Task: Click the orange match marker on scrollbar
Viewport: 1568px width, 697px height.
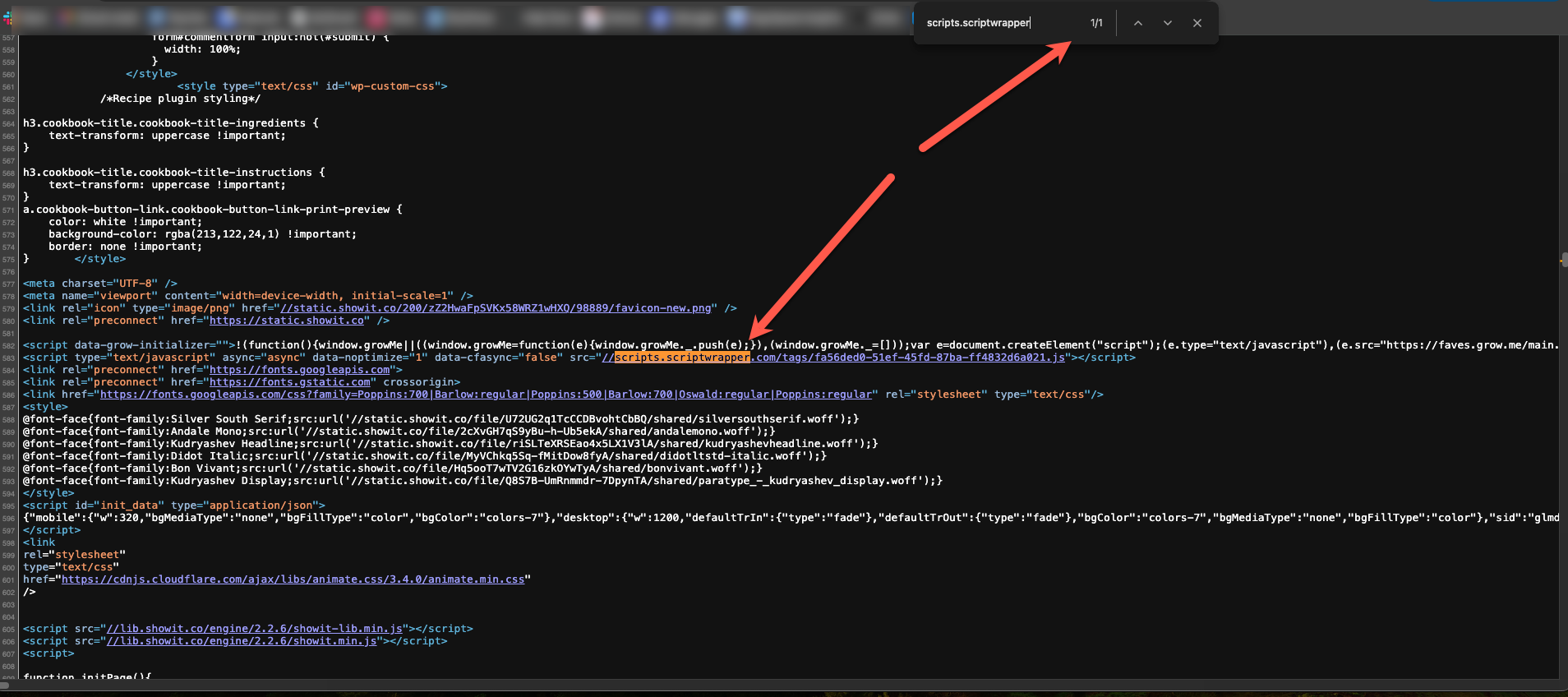Action: point(1561,261)
